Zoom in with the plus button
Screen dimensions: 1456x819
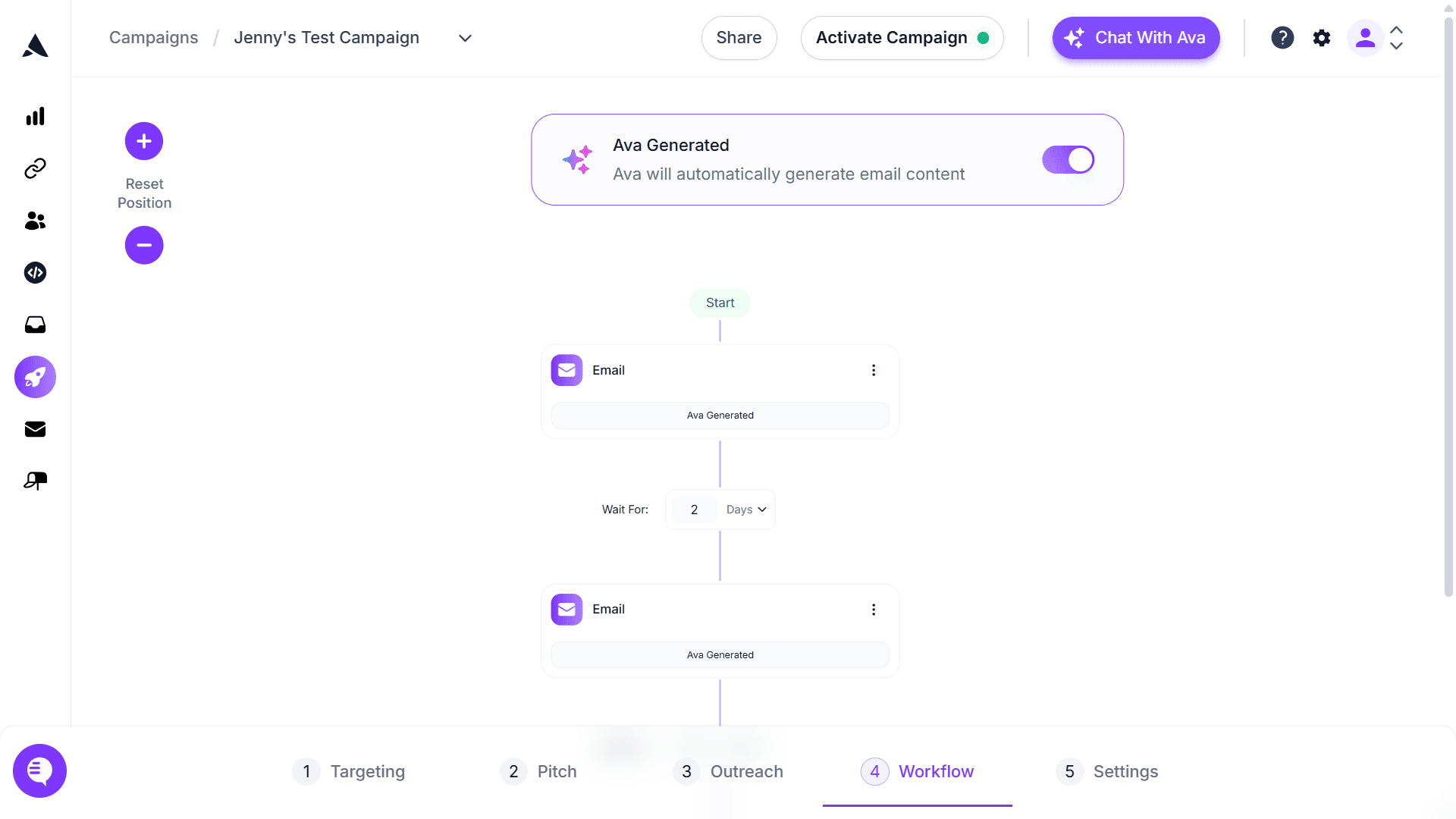click(x=144, y=141)
